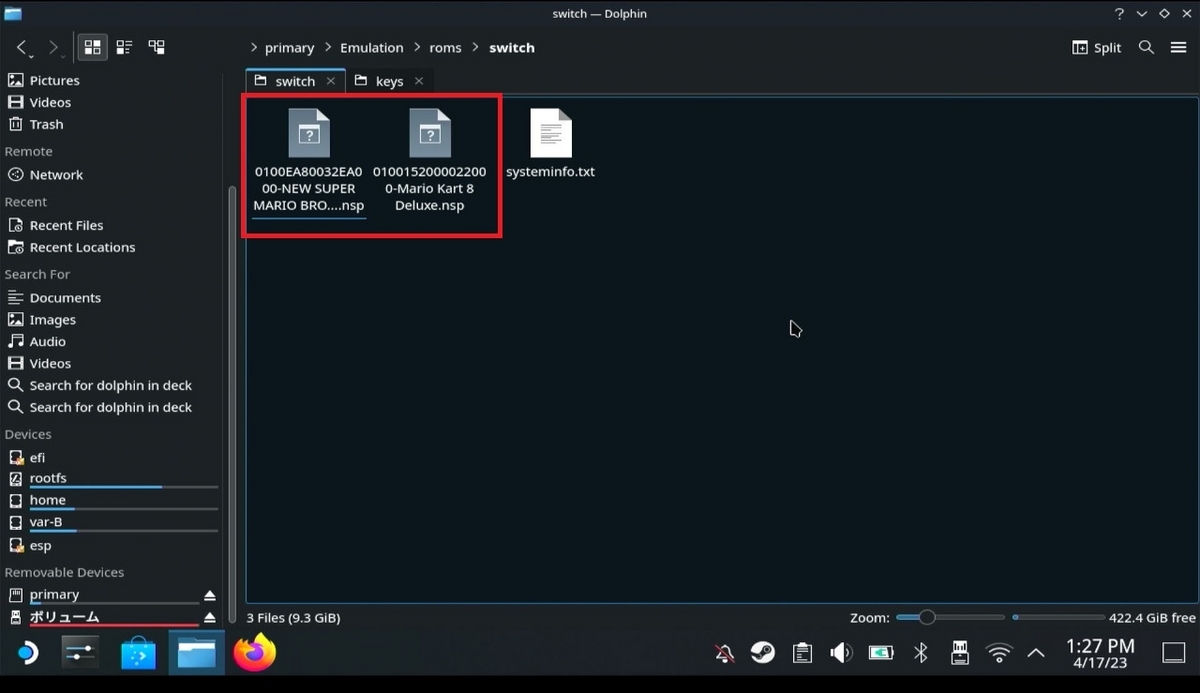
Task: Click Show Desktop button on taskbar
Action: click(x=1173, y=653)
